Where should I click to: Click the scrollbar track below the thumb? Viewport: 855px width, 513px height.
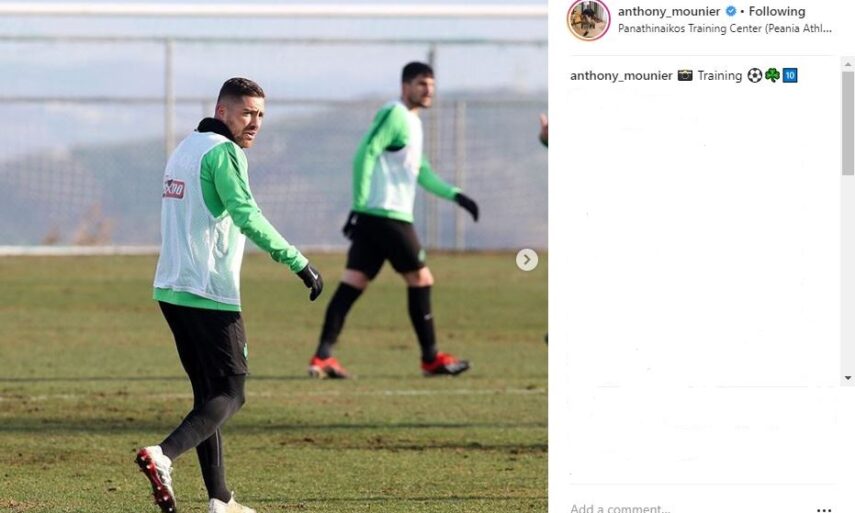tap(848, 273)
